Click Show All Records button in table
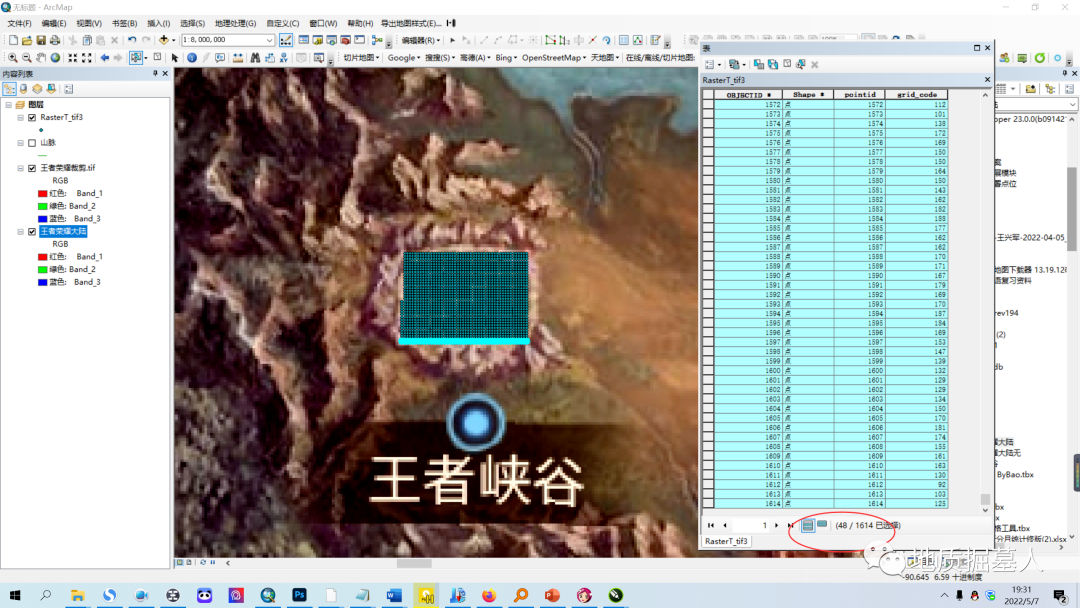 pyautogui.click(x=808, y=525)
